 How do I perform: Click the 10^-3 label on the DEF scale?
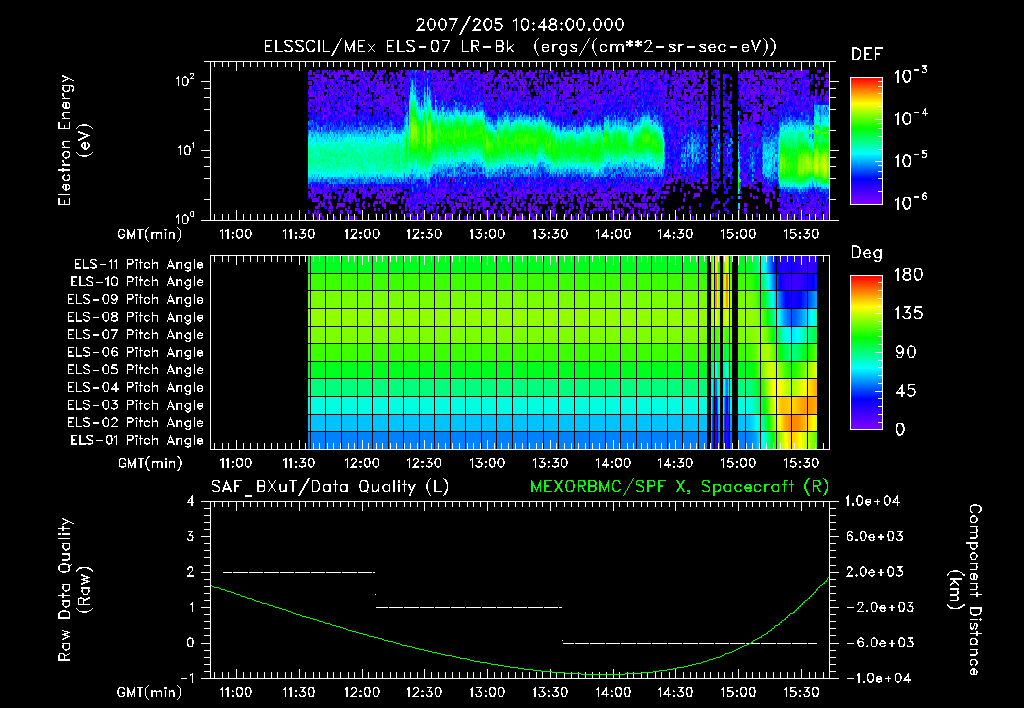910,75
